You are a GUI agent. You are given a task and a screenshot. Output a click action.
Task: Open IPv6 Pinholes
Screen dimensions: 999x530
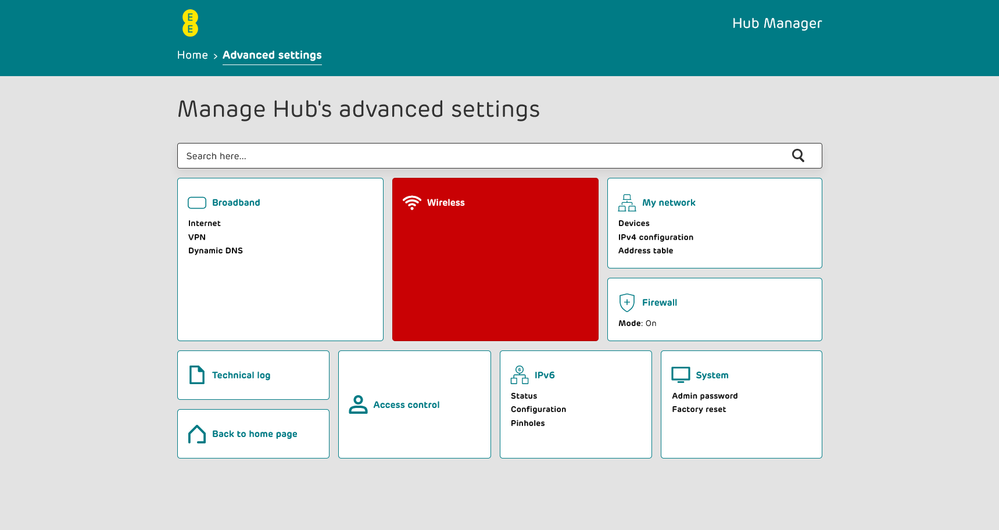[x=528, y=423]
